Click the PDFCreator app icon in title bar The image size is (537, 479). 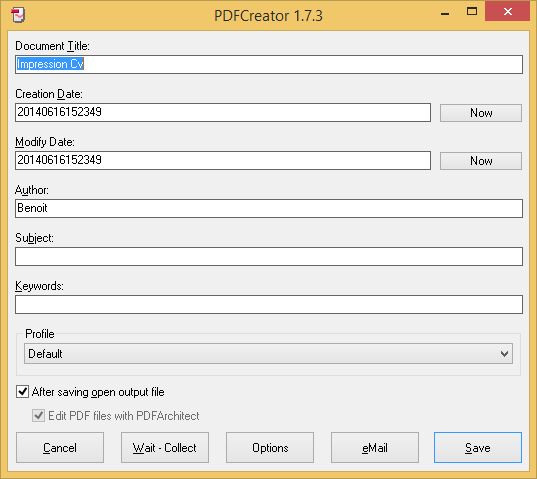tap(18, 15)
